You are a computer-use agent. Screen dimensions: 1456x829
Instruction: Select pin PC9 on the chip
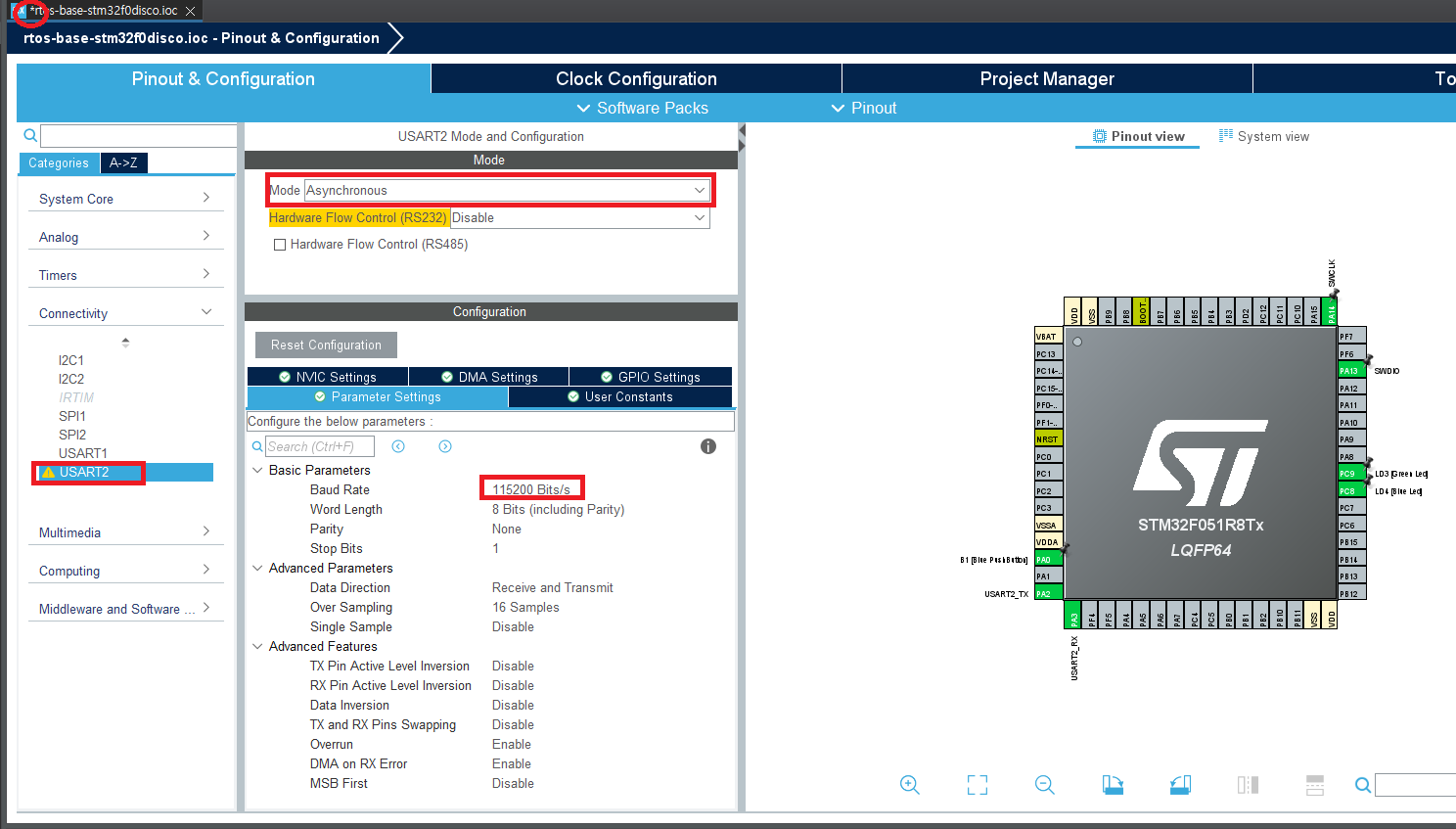pos(1351,474)
